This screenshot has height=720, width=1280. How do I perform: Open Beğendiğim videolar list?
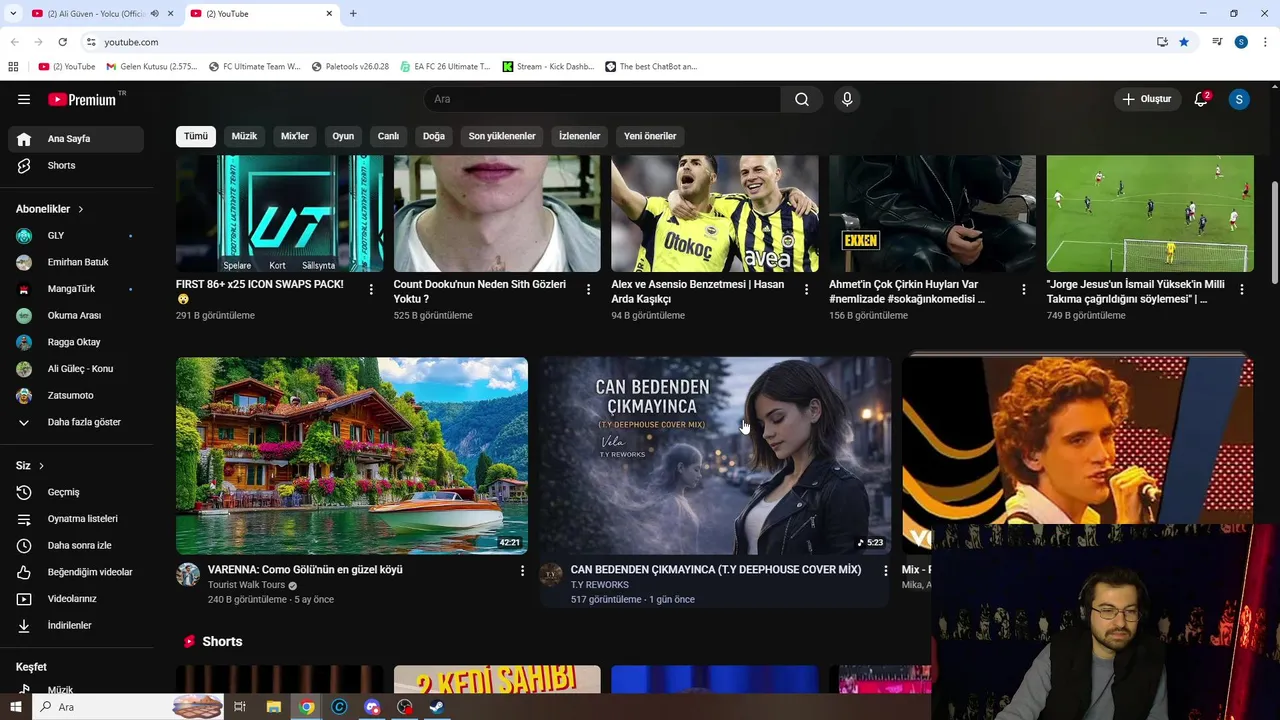pyautogui.click(x=76, y=572)
